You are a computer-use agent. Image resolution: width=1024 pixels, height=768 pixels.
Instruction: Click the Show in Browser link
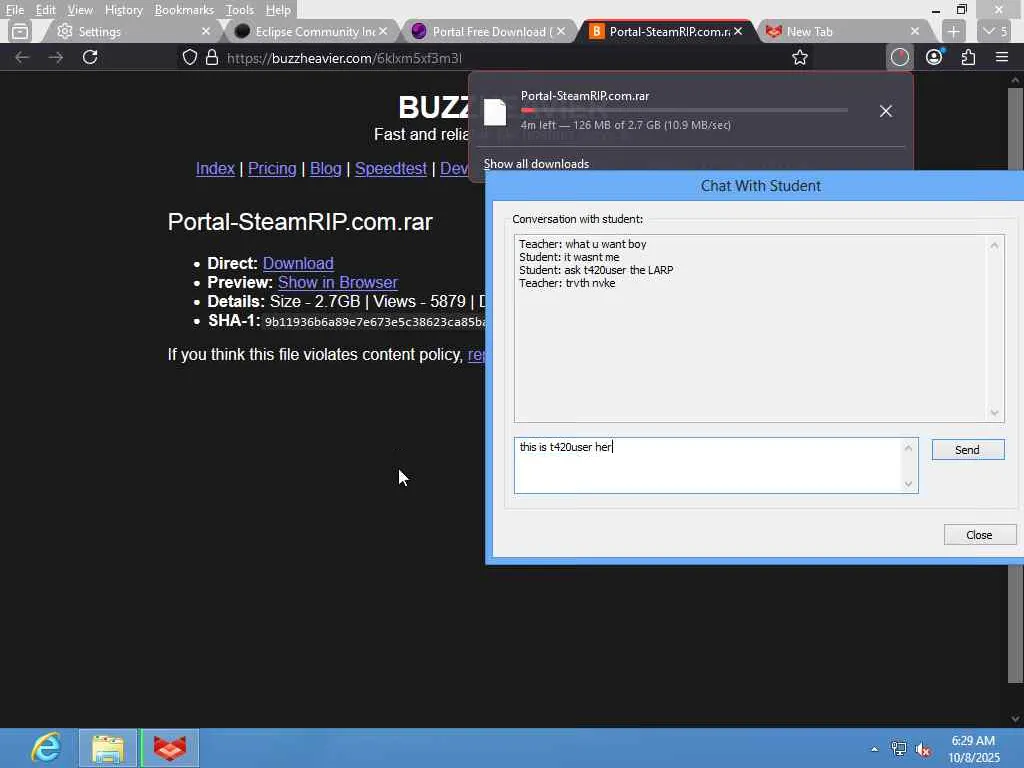pos(338,282)
